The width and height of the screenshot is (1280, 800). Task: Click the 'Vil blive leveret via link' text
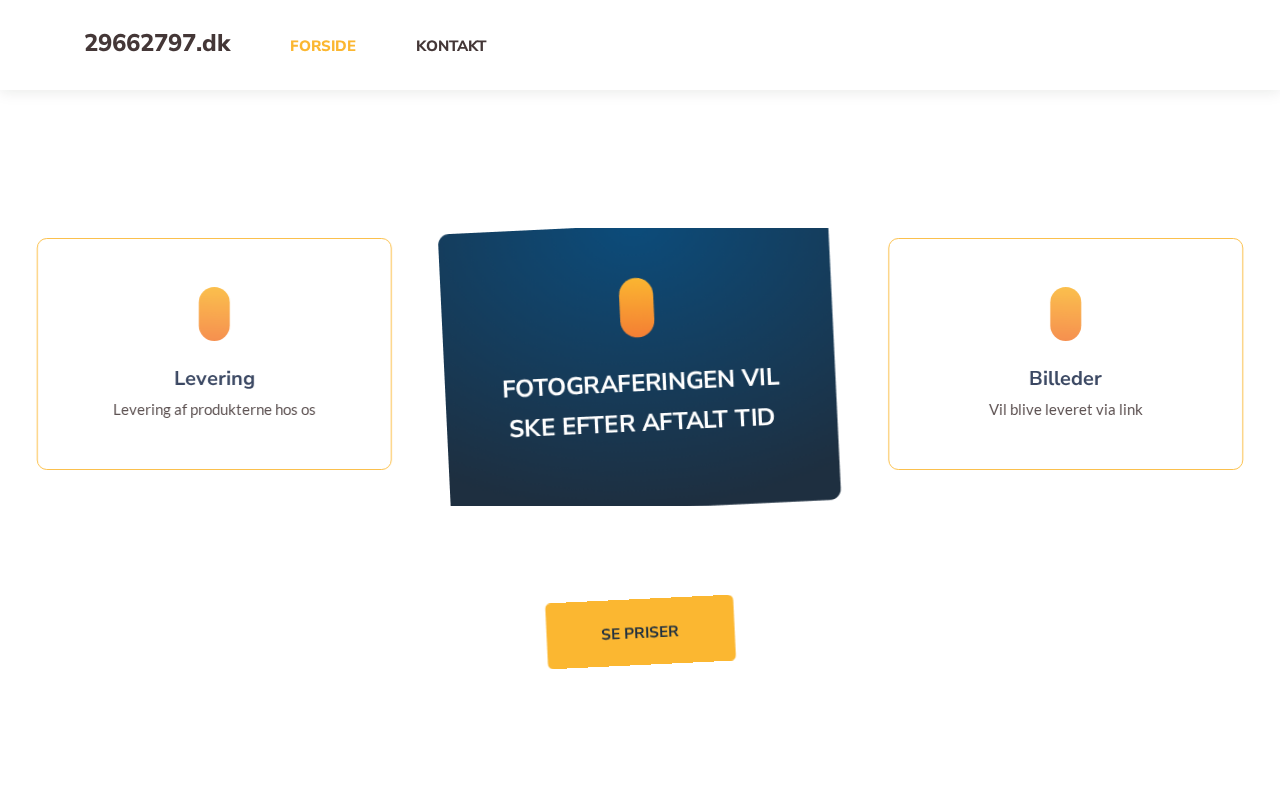click(x=1066, y=410)
